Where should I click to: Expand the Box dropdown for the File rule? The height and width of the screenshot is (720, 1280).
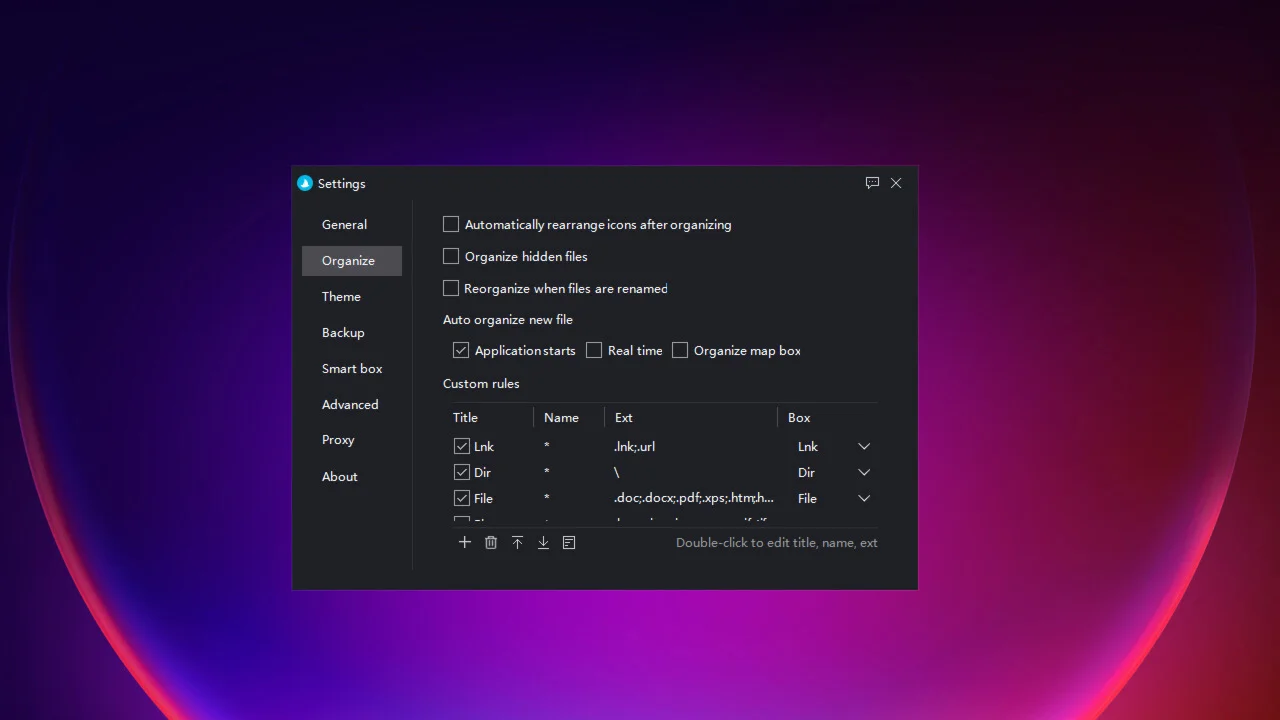(834, 498)
